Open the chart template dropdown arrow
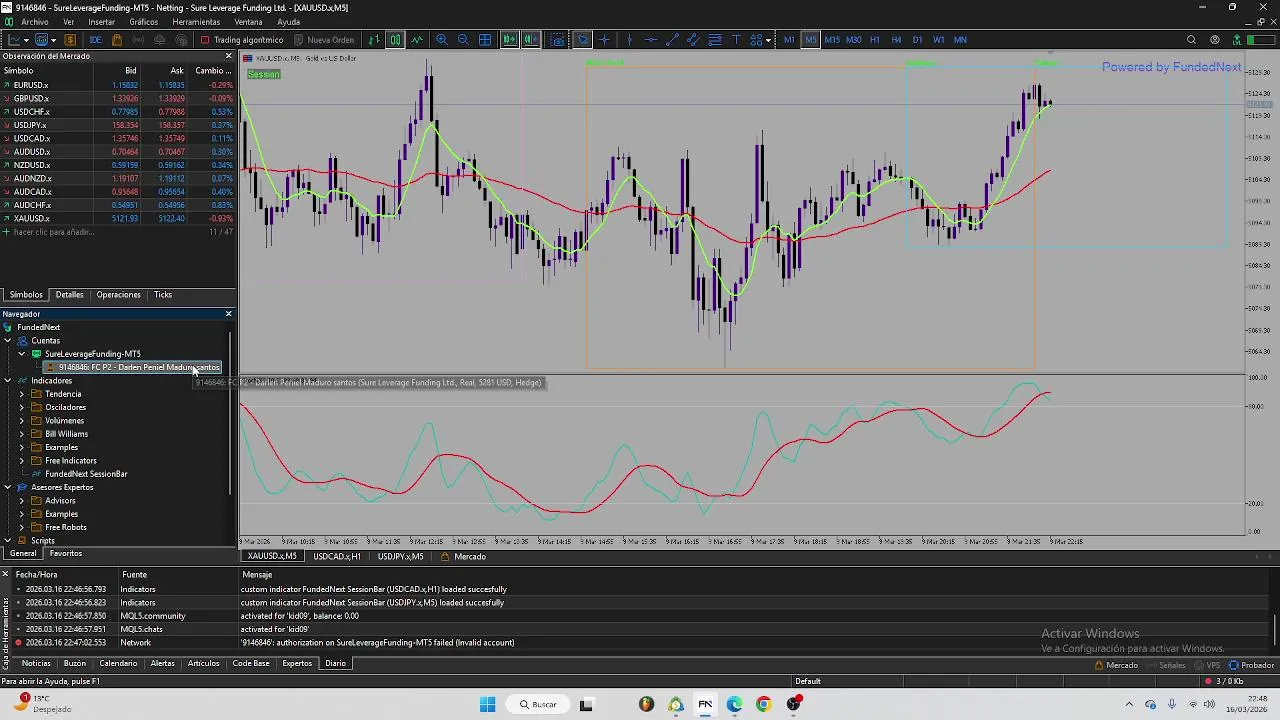Image resolution: width=1280 pixels, height=720 pixels. pyautogui.click(x=53, y=40)
